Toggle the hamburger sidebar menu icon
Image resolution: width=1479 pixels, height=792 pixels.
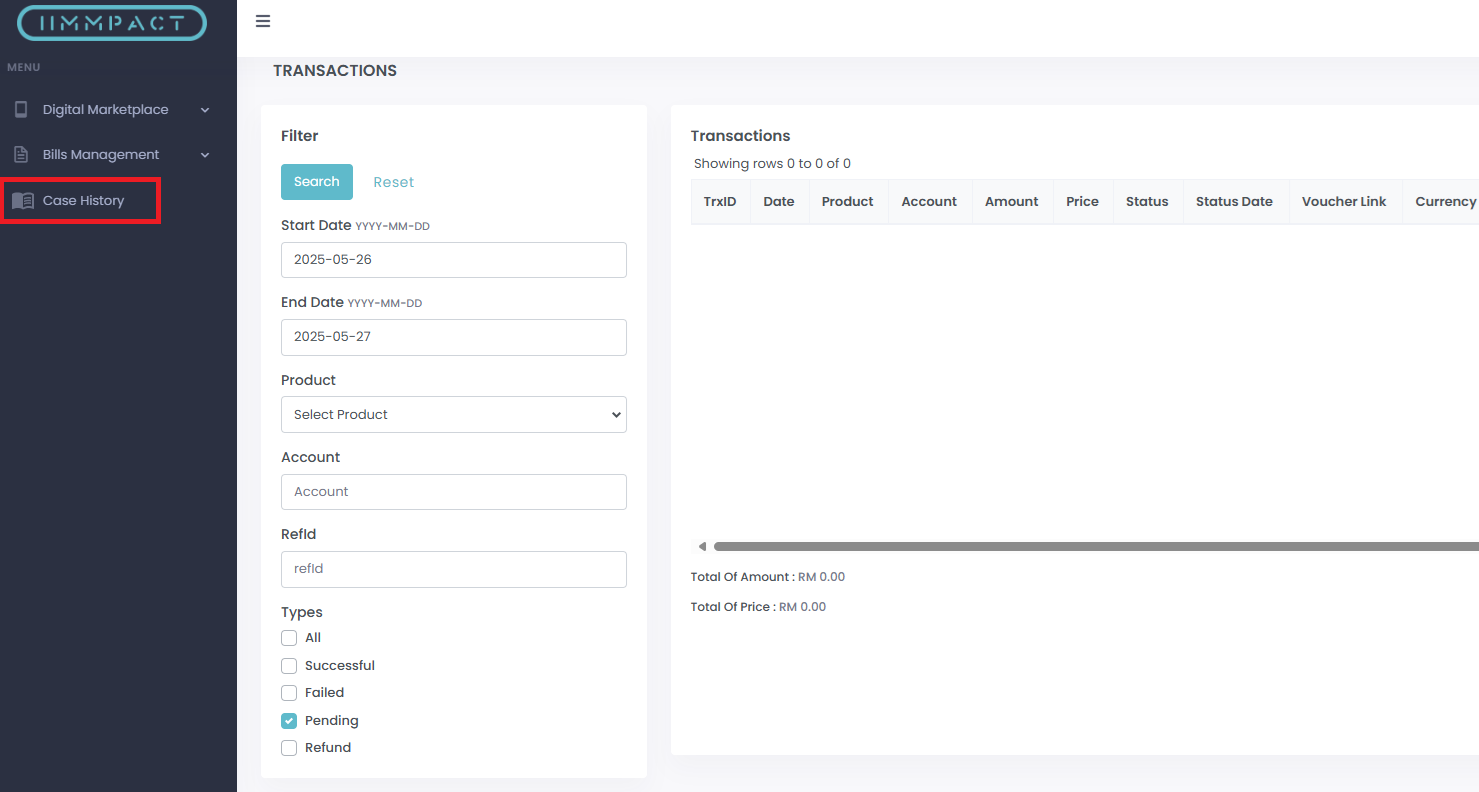point(263,22)
